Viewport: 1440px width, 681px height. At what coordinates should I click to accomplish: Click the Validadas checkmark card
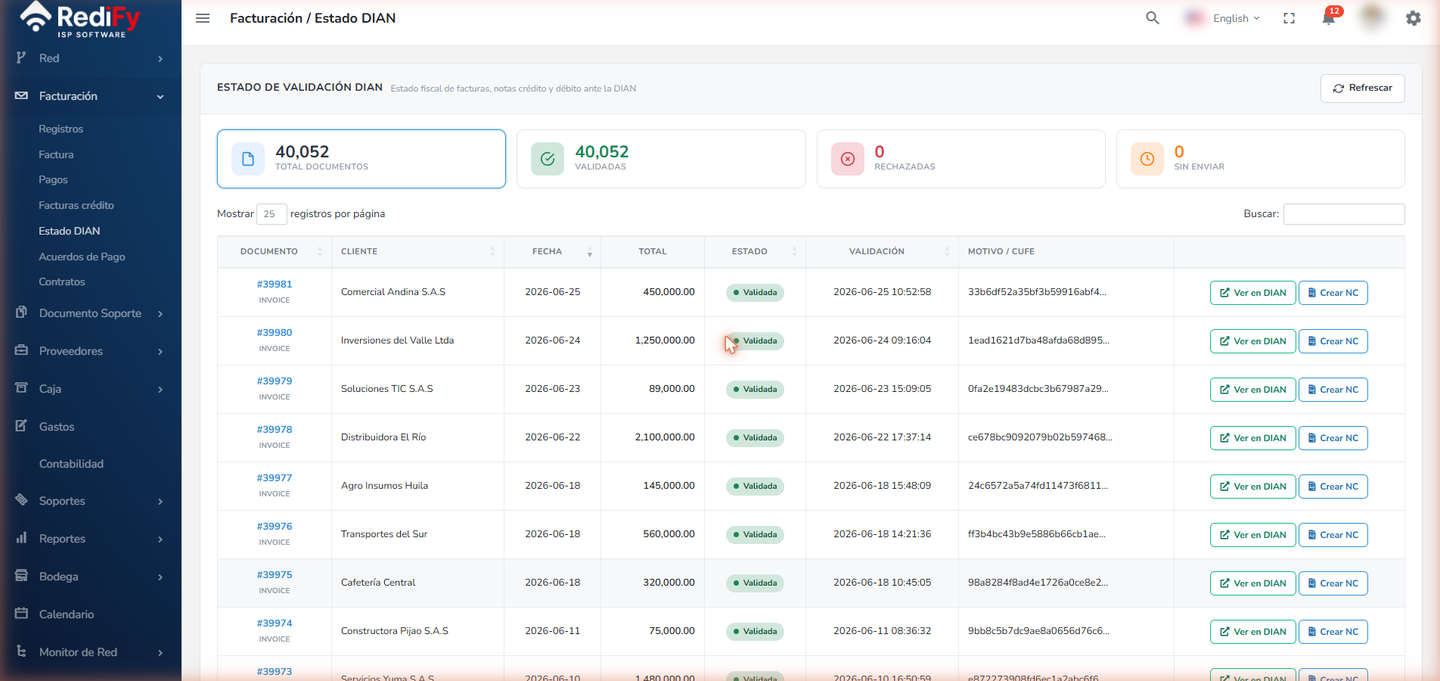(661, 159)
